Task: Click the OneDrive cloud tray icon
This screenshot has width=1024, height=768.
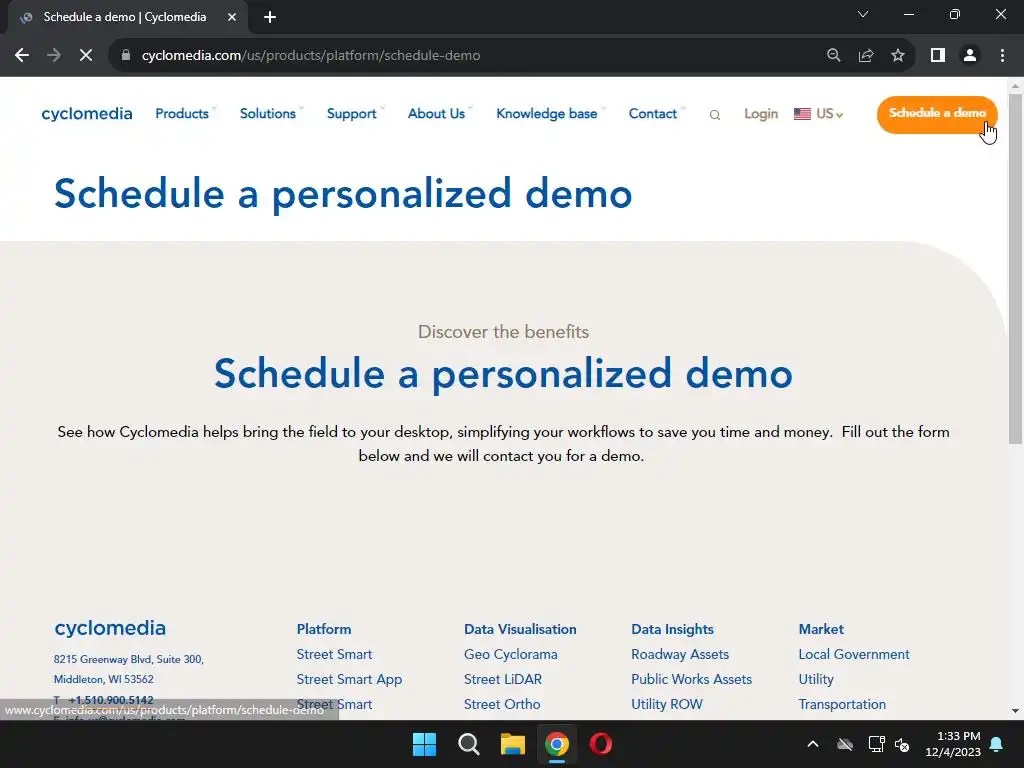Action: [844, 744]
